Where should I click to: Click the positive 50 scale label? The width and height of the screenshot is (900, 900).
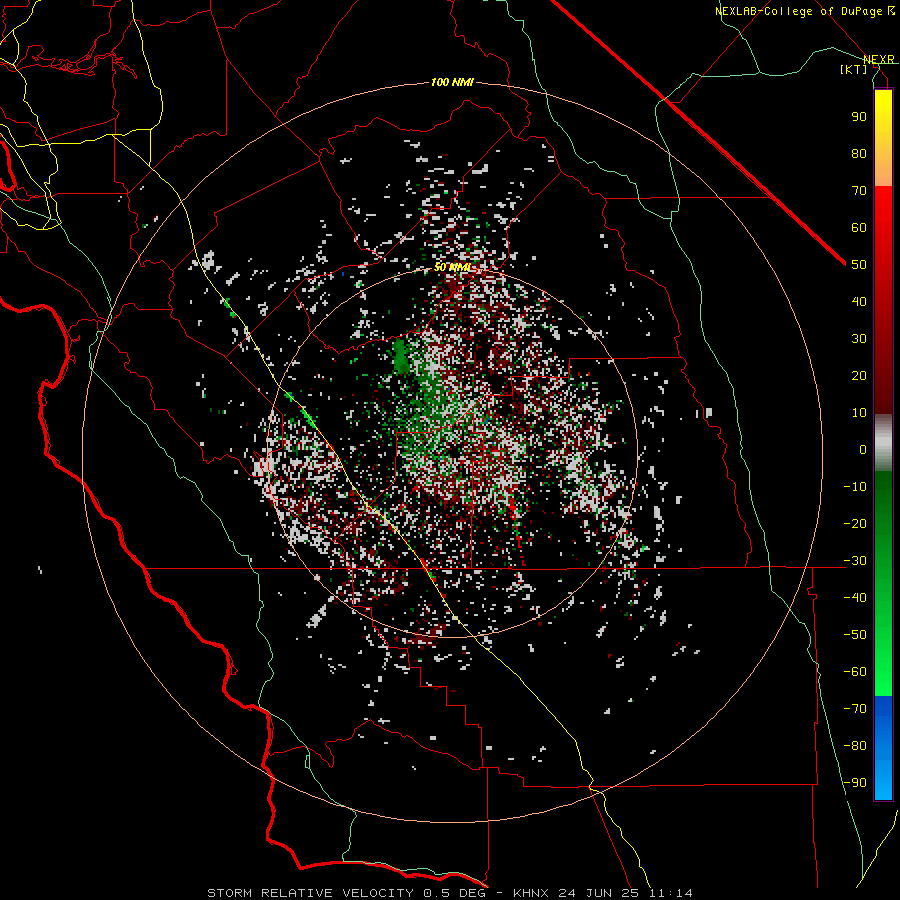click(859, 265)
